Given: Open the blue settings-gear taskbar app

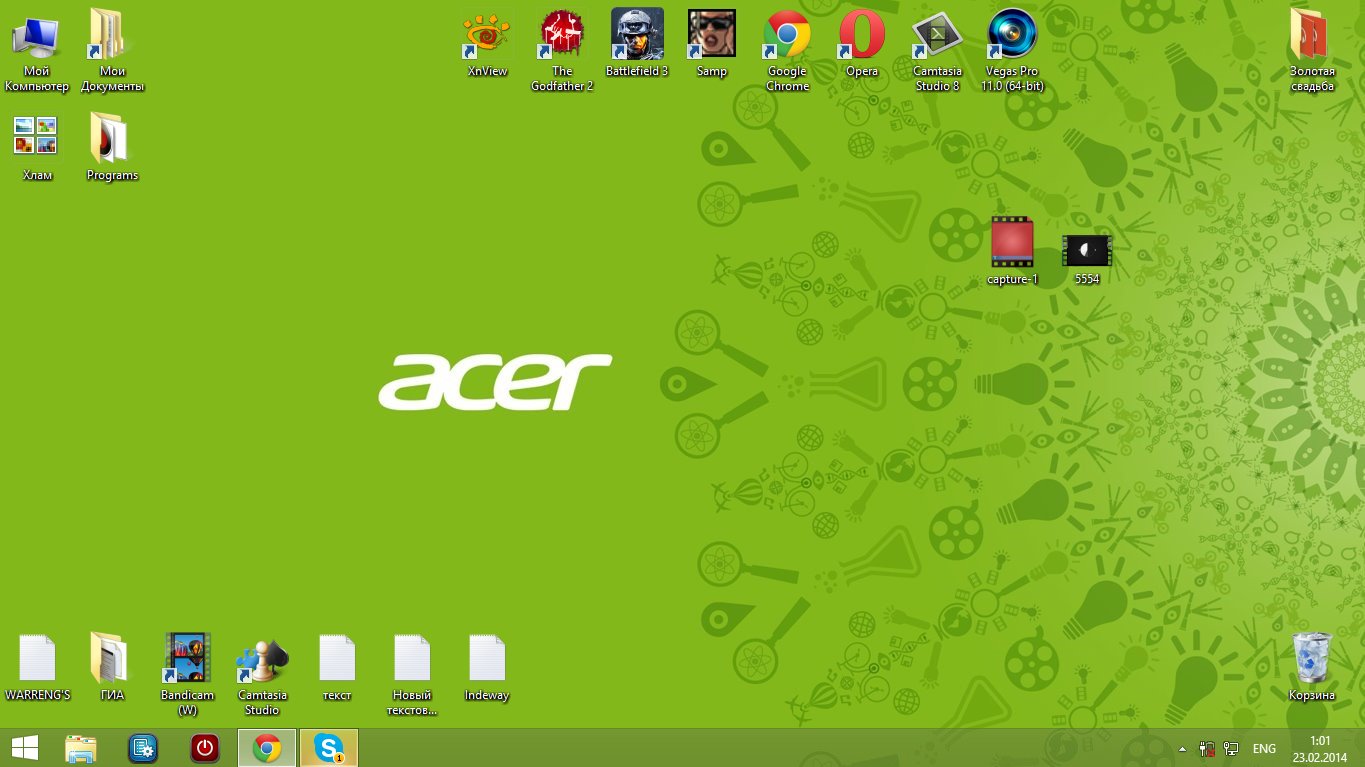Looking at the screenshot, I should 143,748.
